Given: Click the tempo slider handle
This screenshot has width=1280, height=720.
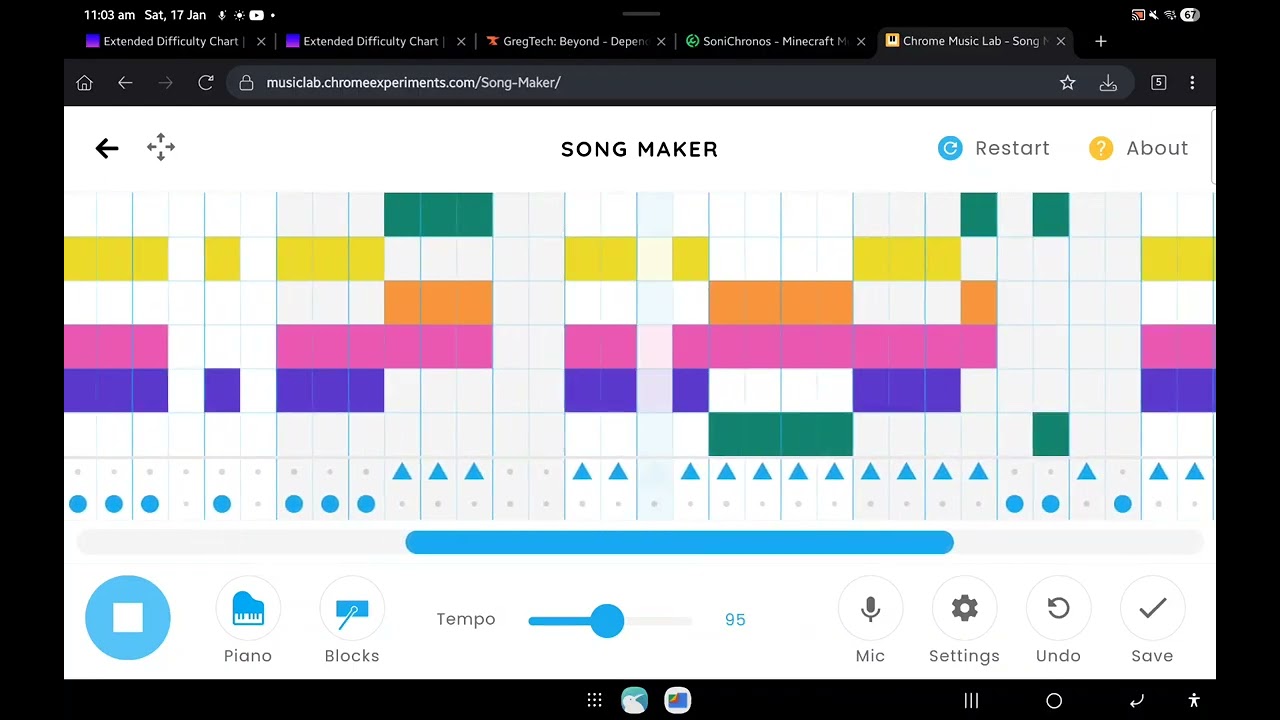Looking at the screenshot, I should [x=607, y=620].
